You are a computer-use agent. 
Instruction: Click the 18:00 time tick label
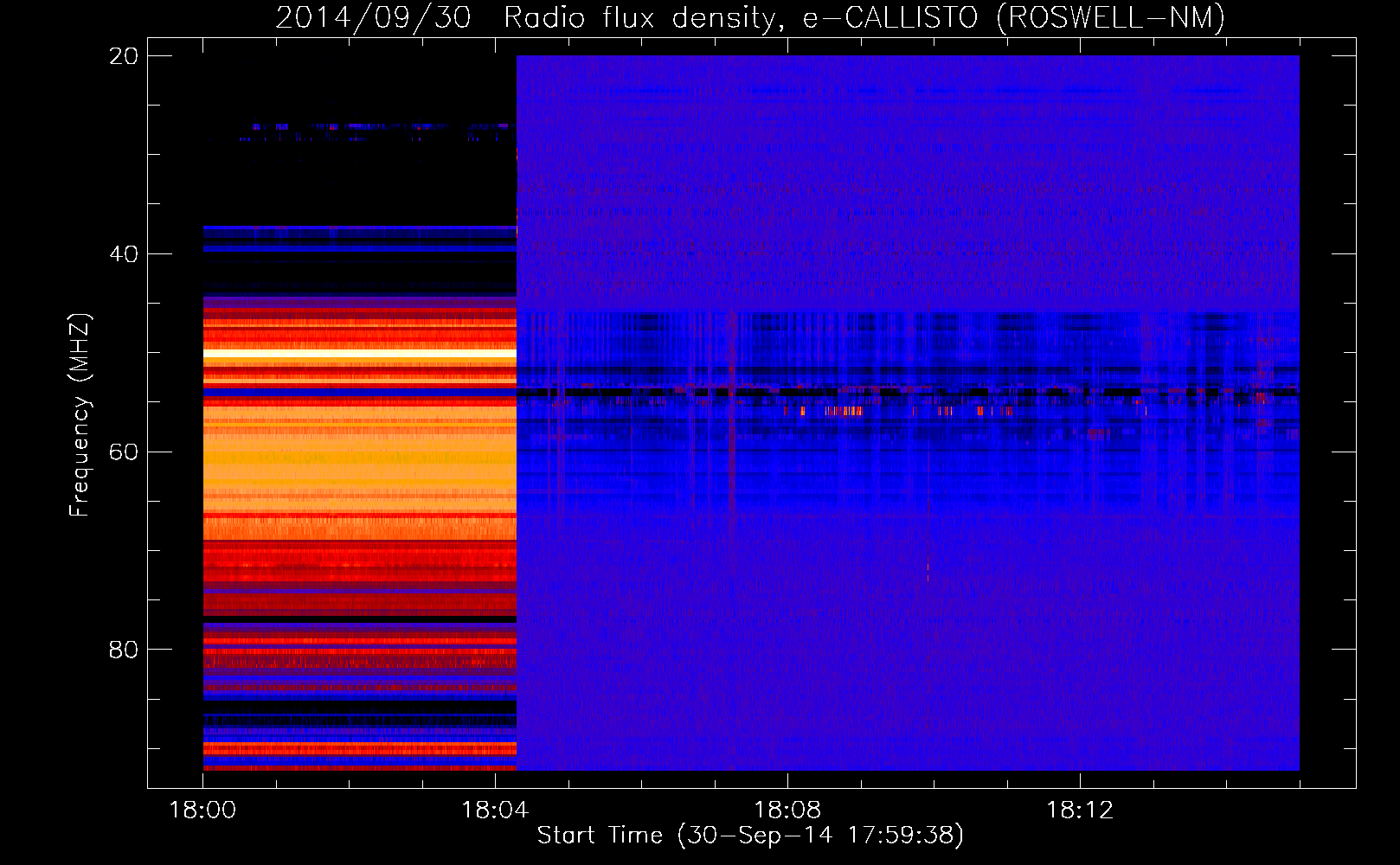202,811
